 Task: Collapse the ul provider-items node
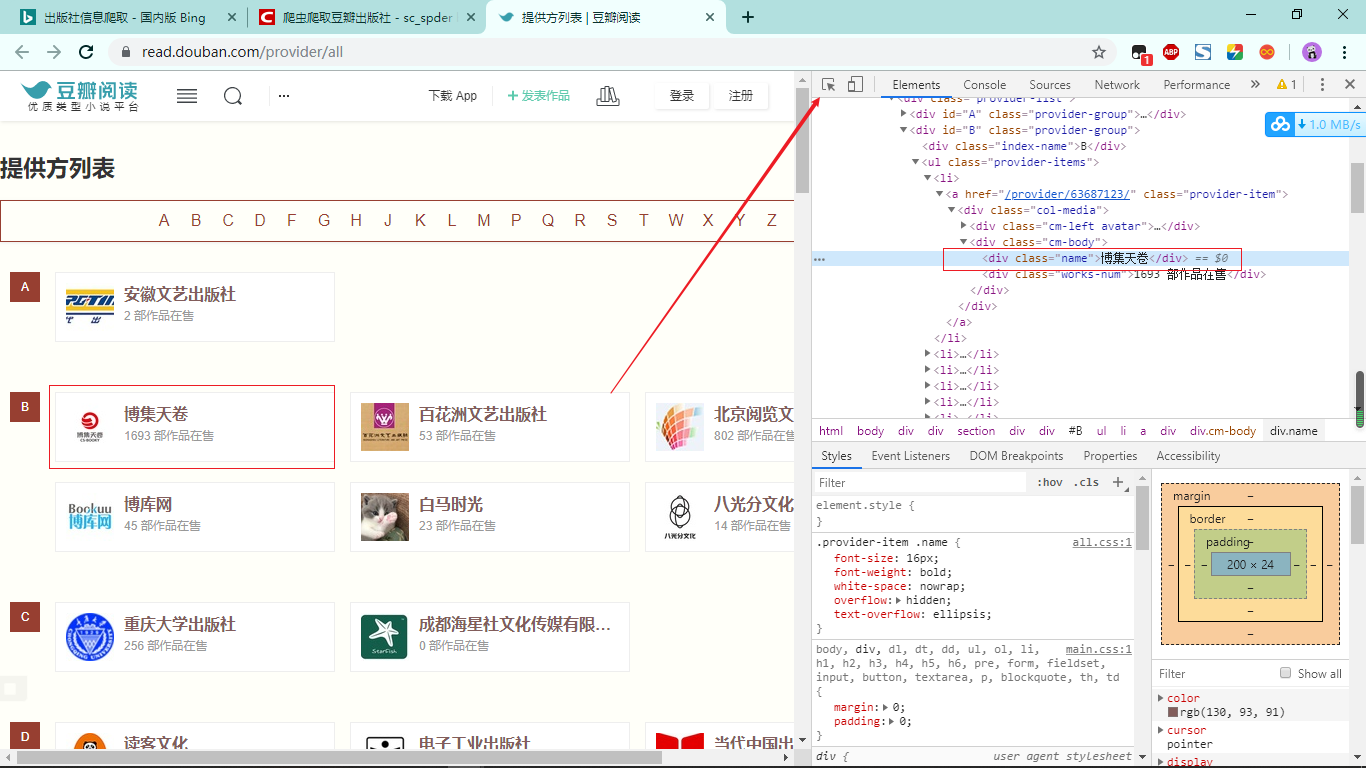[x=915, y=162]
